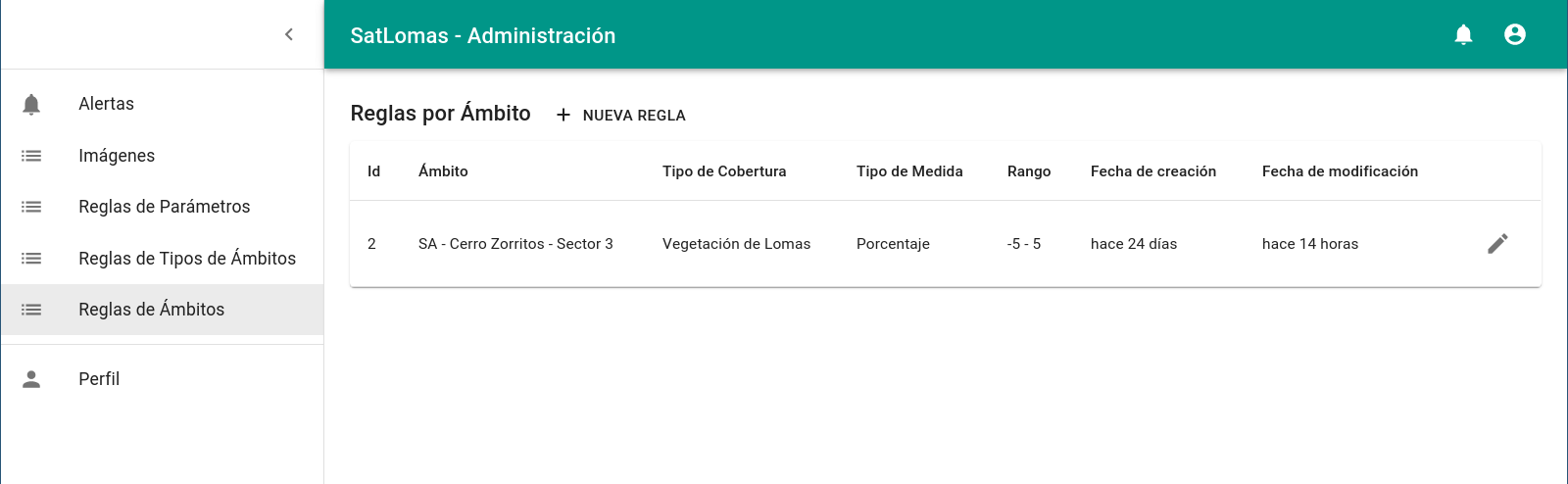This screenshot has height=484, width=1568.
Task: Select the SA - Cerro Zorritos - Sector 3 row
Action: click(946, 244)
